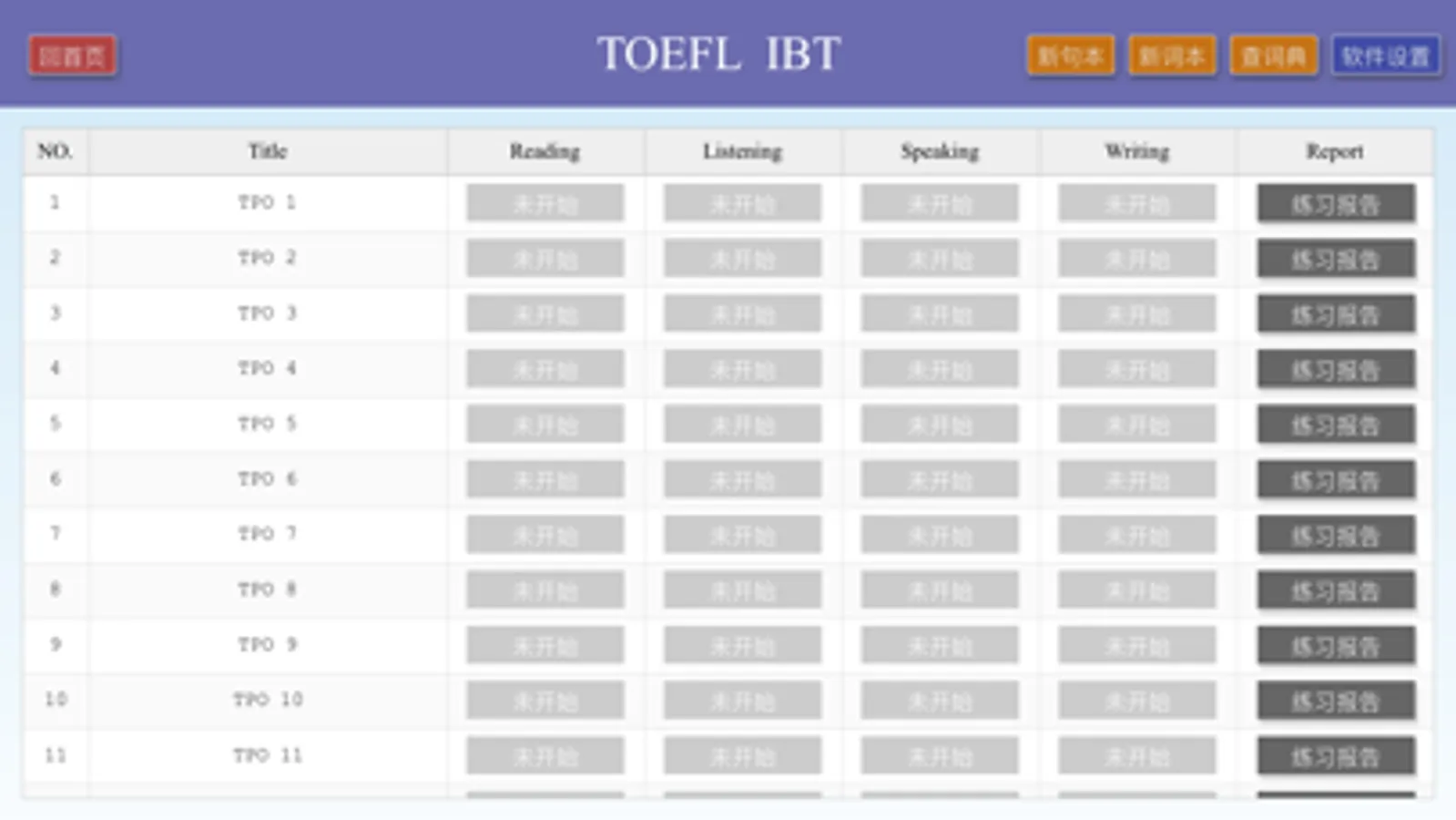Start TPO 1 Listening section
Screen dimensions: 1456x820
point(742,203)
